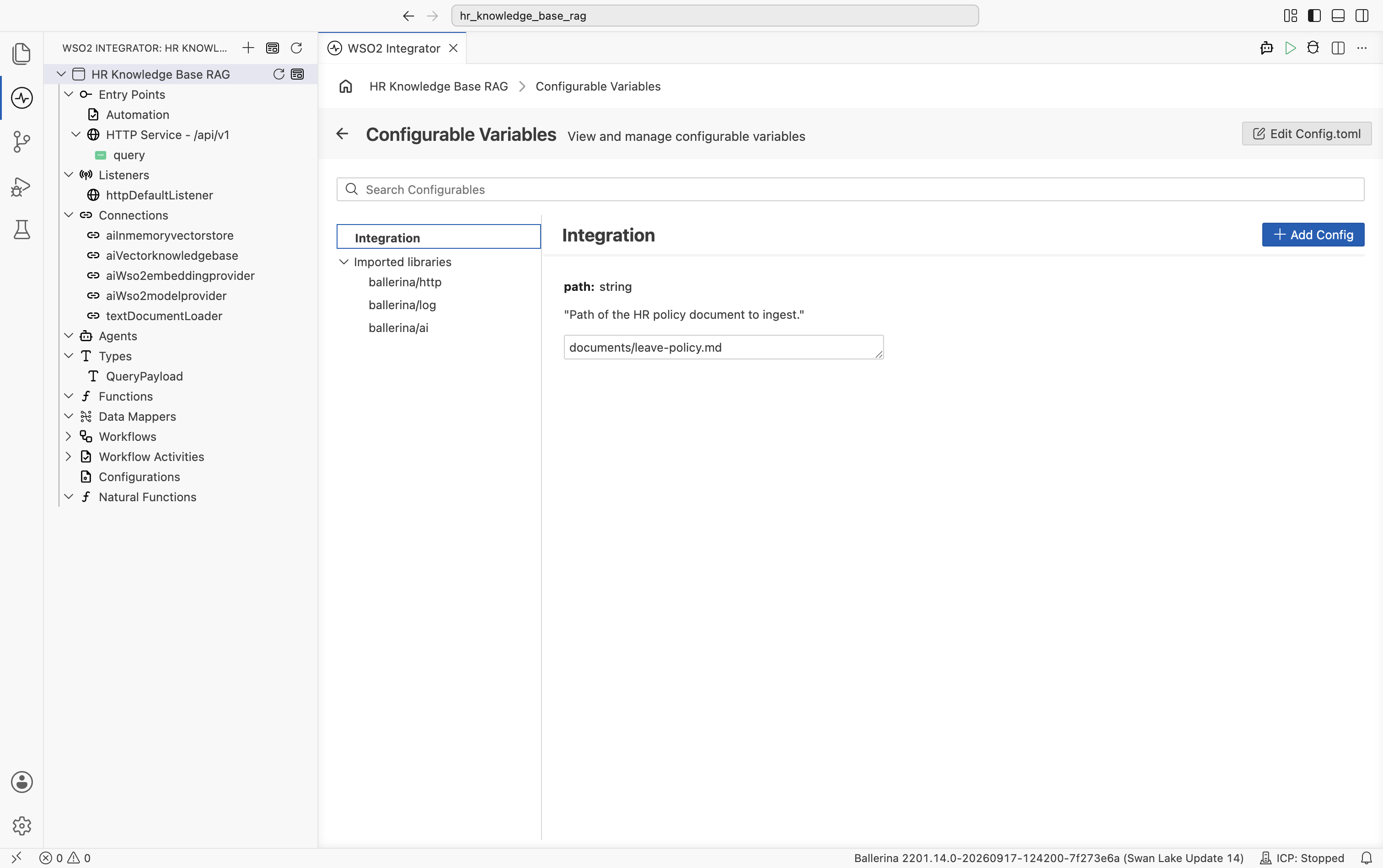Open the More Actions ellipsis menu

pyautogui.click(x=1362, y=48)
